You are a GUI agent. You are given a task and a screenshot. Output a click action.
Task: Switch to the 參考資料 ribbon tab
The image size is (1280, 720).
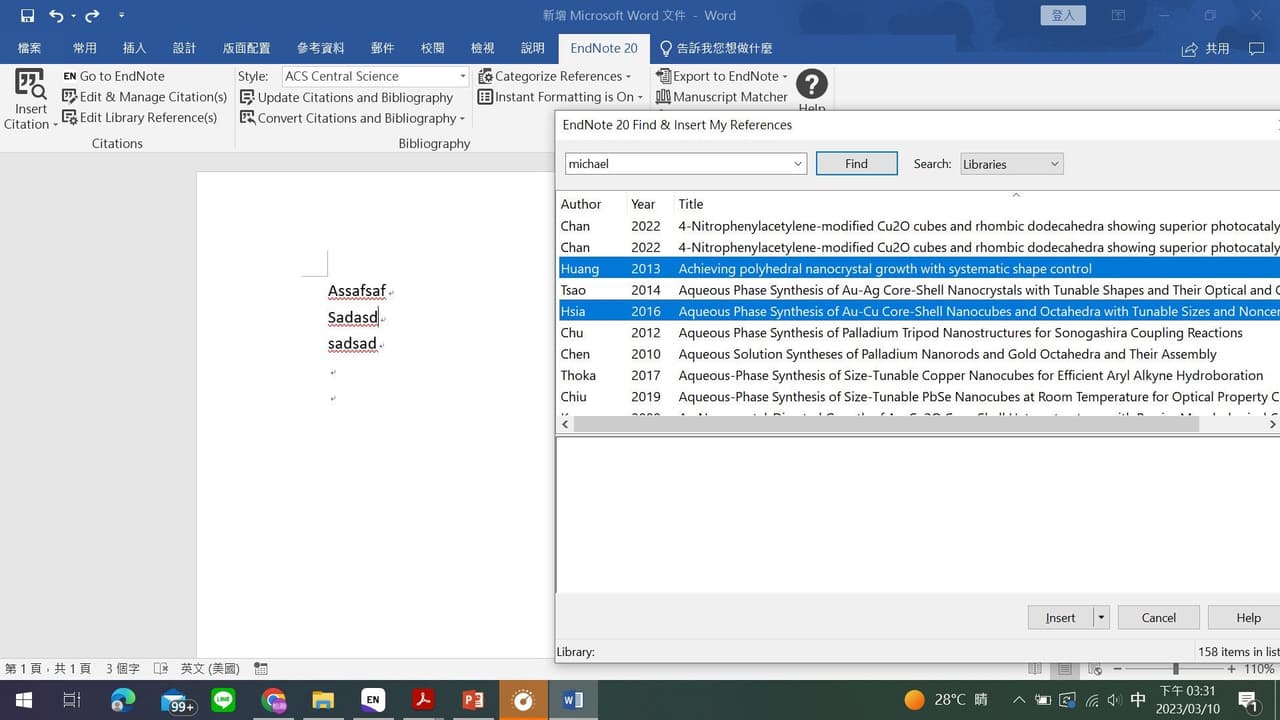(320, 48)
